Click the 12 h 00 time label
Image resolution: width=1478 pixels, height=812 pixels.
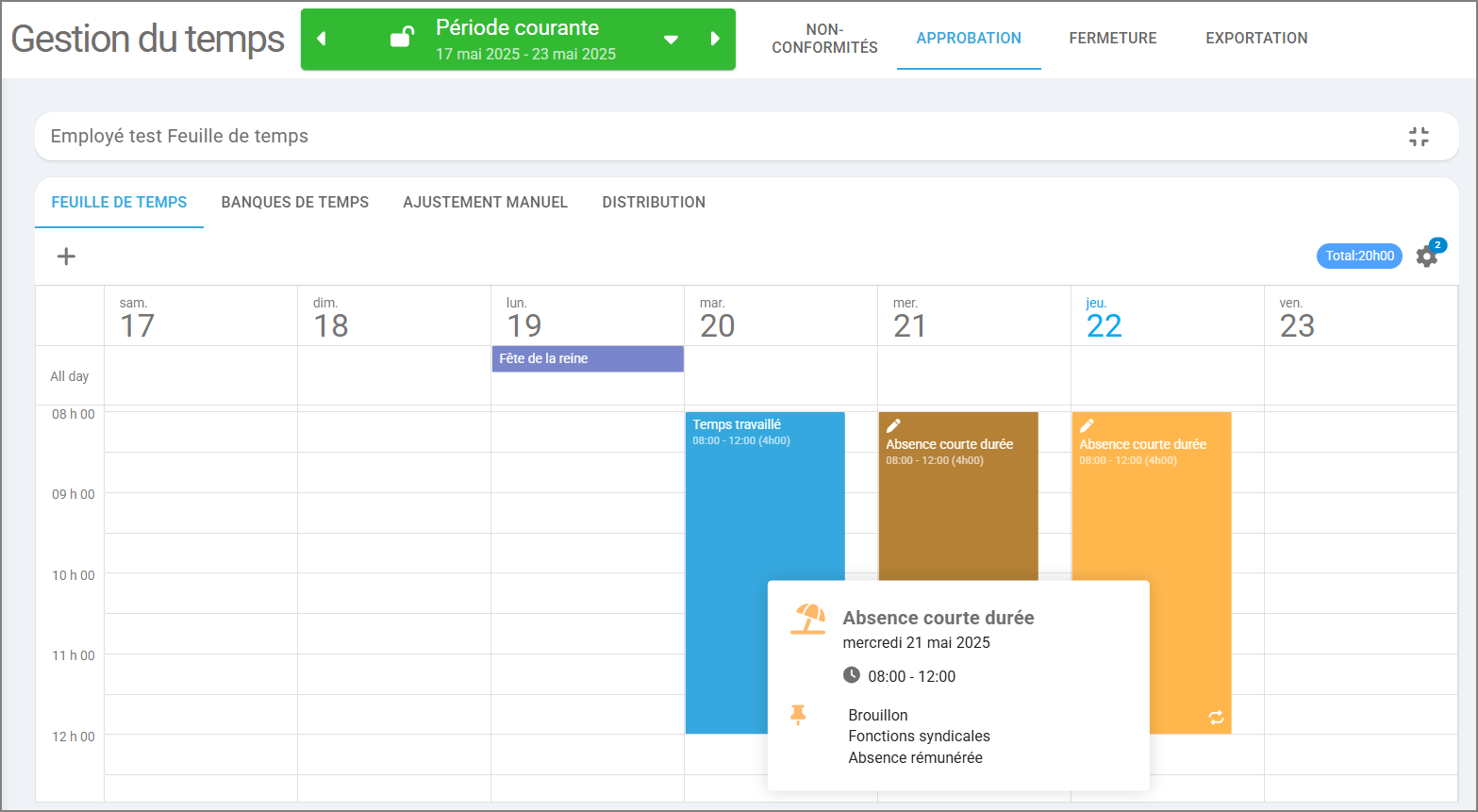point(74,737)
